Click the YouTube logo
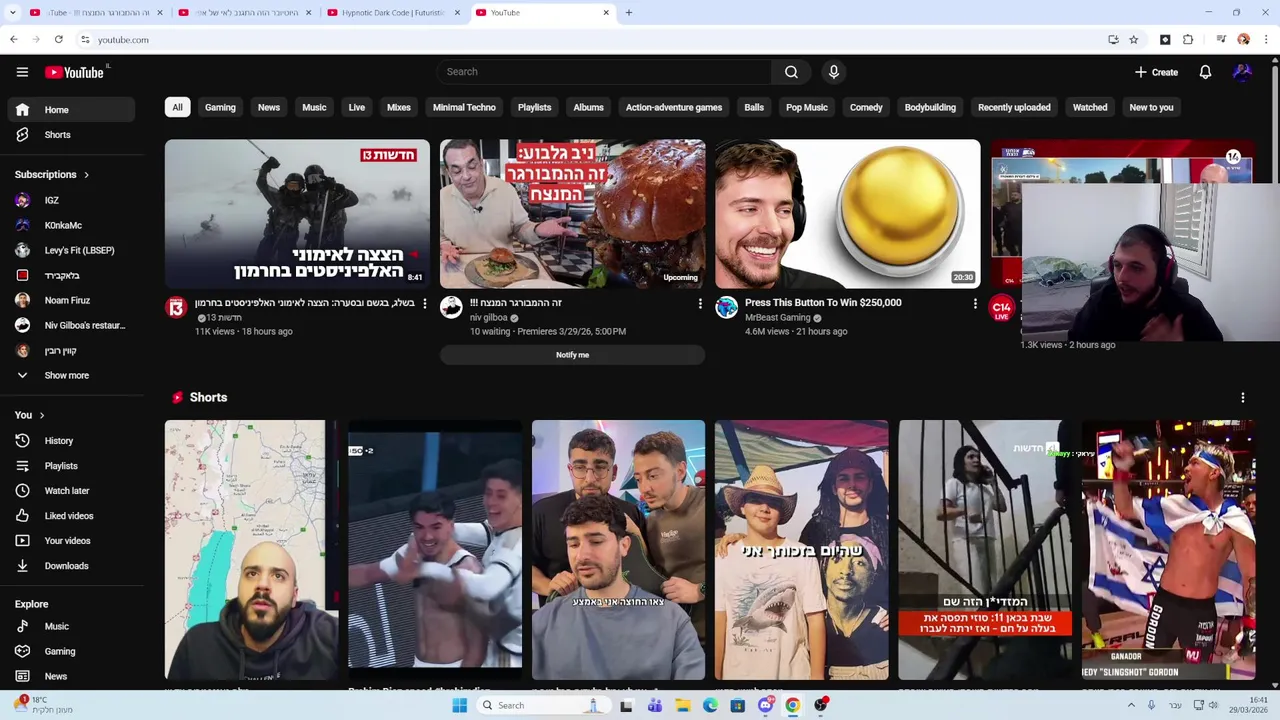 [75, 72]
